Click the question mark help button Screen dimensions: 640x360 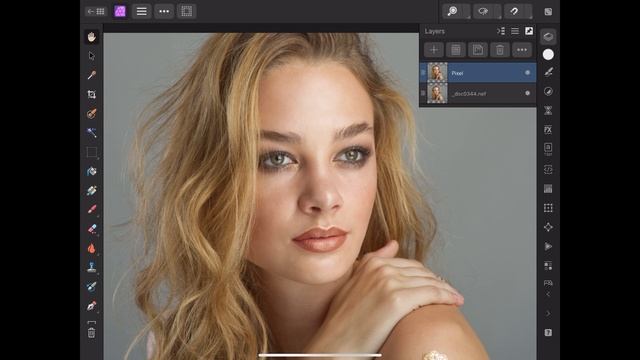click(x=548, y=333)
